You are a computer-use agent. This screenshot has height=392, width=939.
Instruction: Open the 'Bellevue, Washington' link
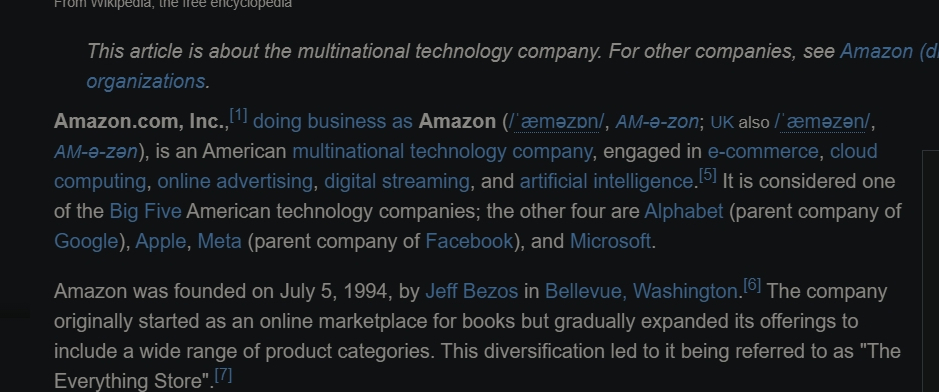[641, 292]
